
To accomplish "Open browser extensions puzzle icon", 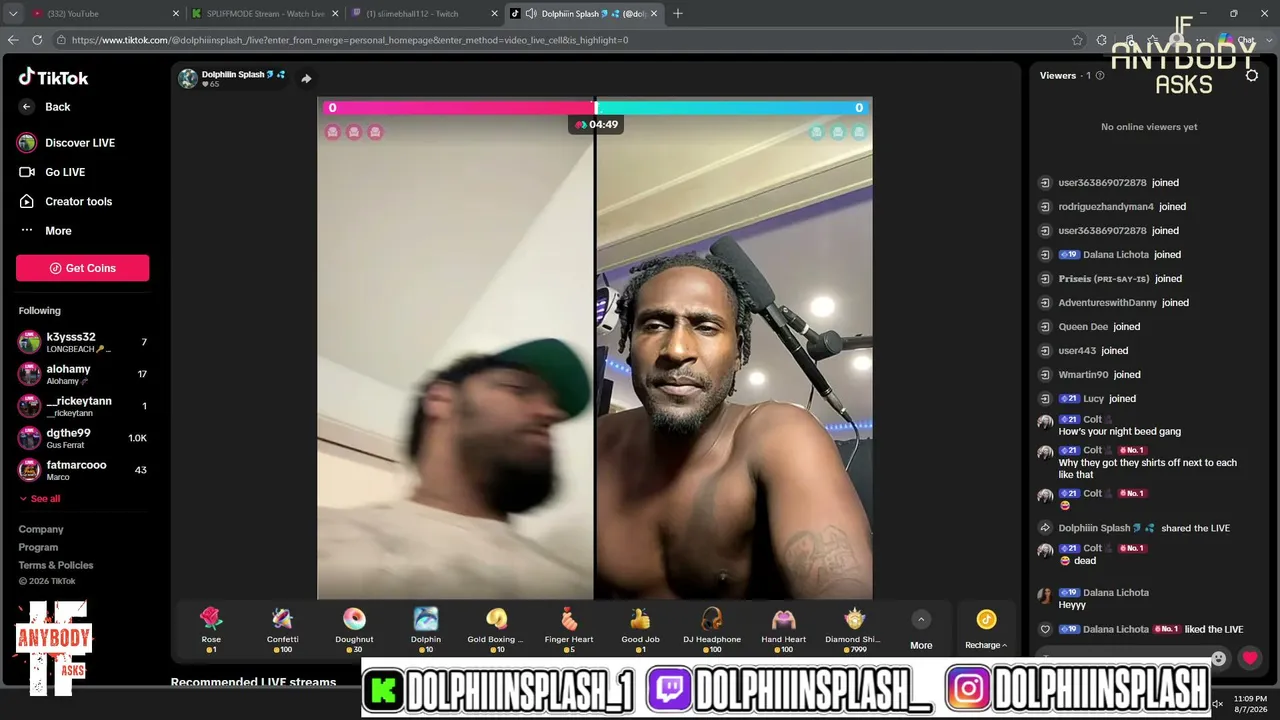I will pyautogui.click(x=1102, y=40).
